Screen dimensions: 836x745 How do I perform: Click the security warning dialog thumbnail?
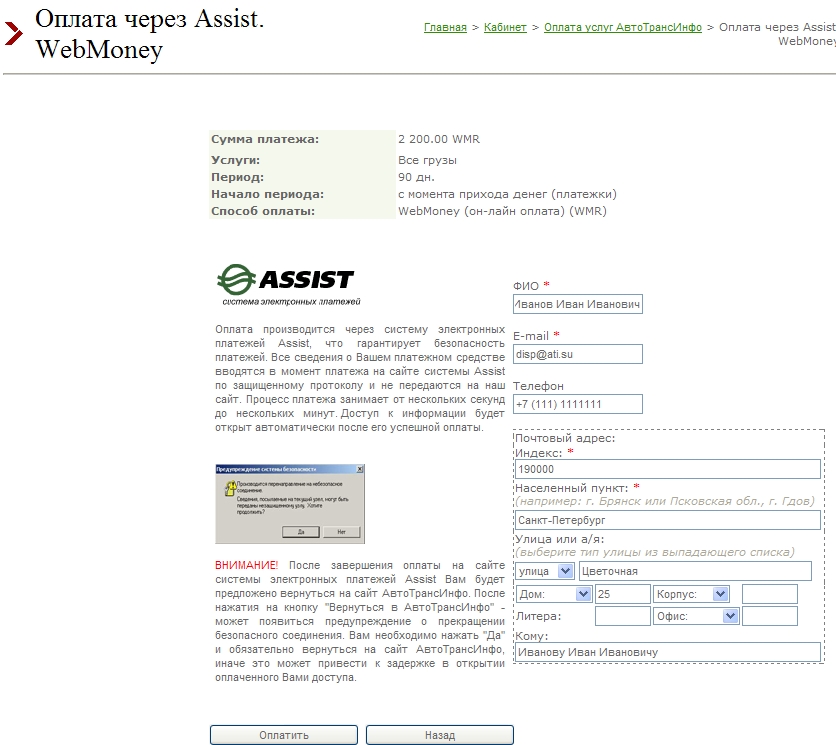click(x=290, y=503)
